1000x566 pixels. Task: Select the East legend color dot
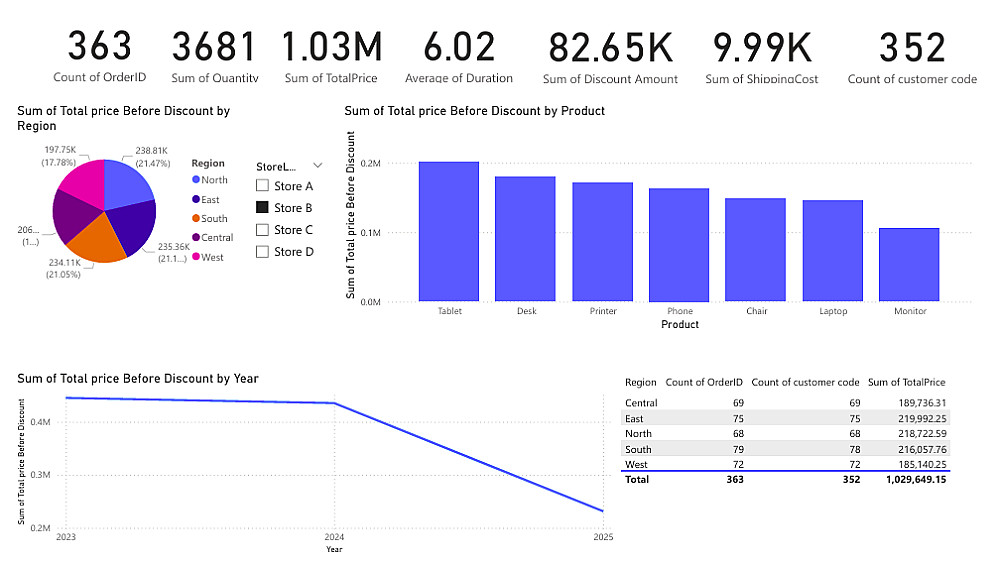(196, 199)
